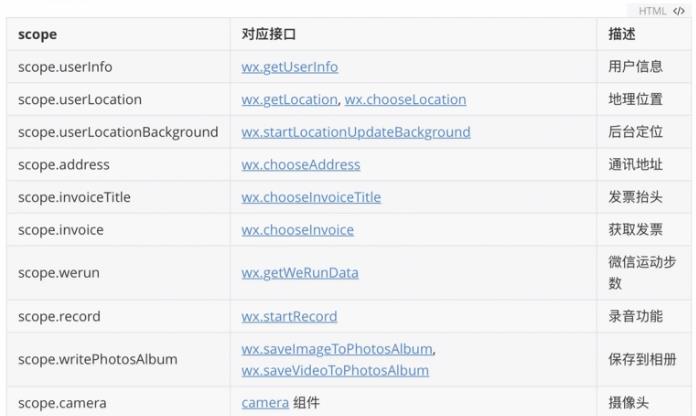Click the scope.writePhotosAlbum cell text

(97, 359)
